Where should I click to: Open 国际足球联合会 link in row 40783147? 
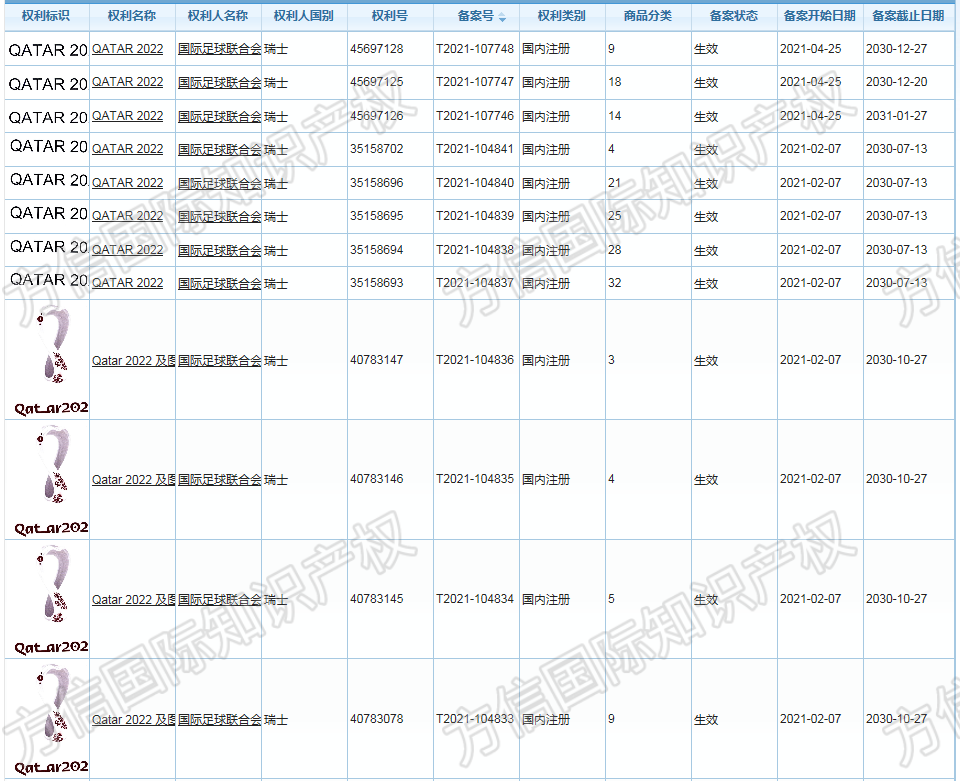[219, 361]
